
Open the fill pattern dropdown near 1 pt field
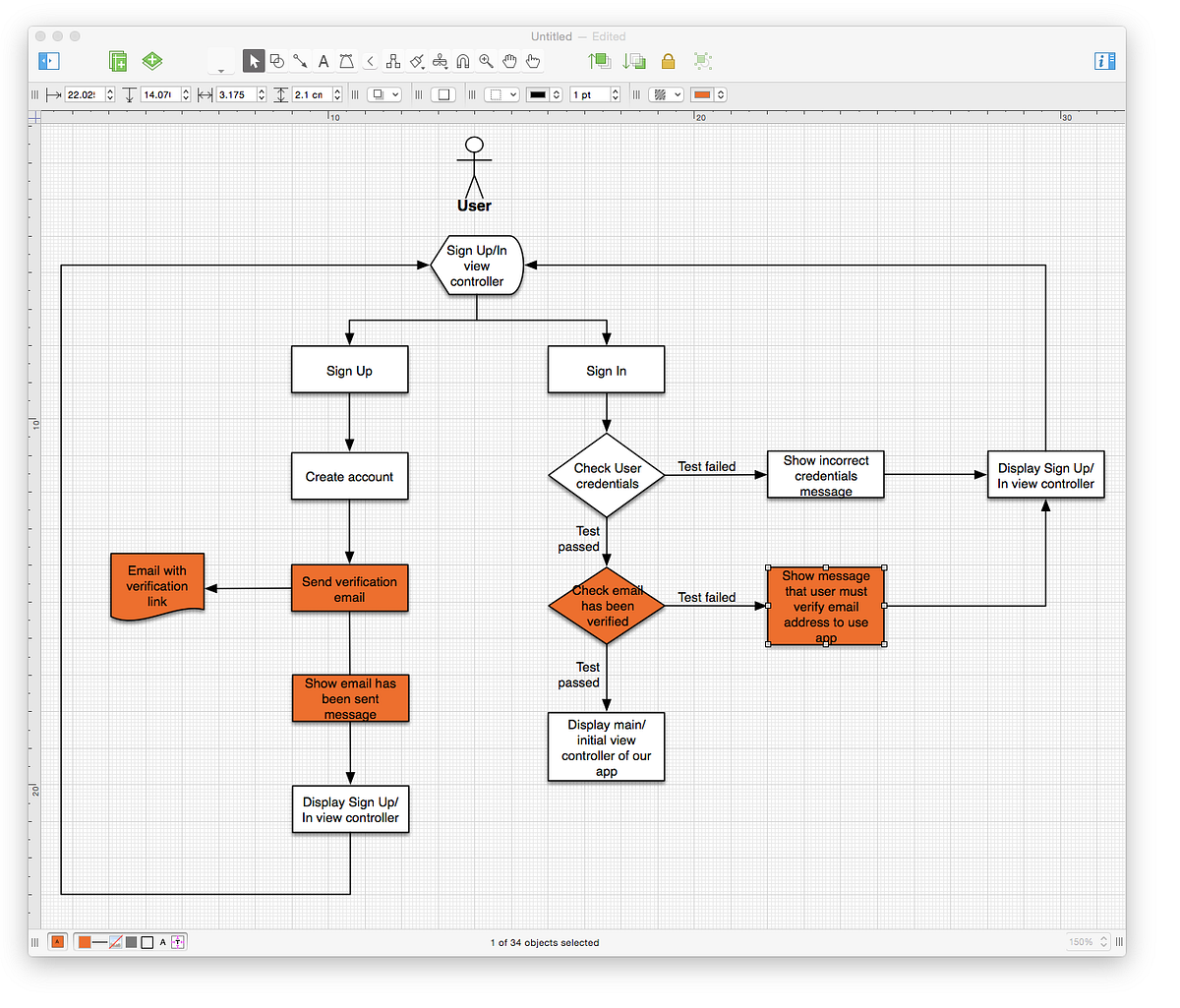[x=666, y=93]
